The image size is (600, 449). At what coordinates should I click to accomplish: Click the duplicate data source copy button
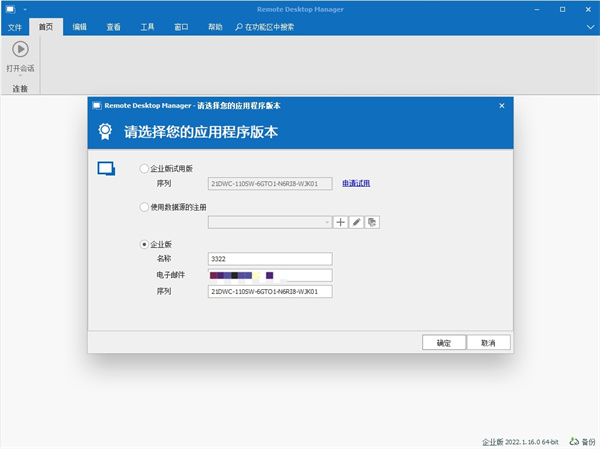(x=372, y=222)
